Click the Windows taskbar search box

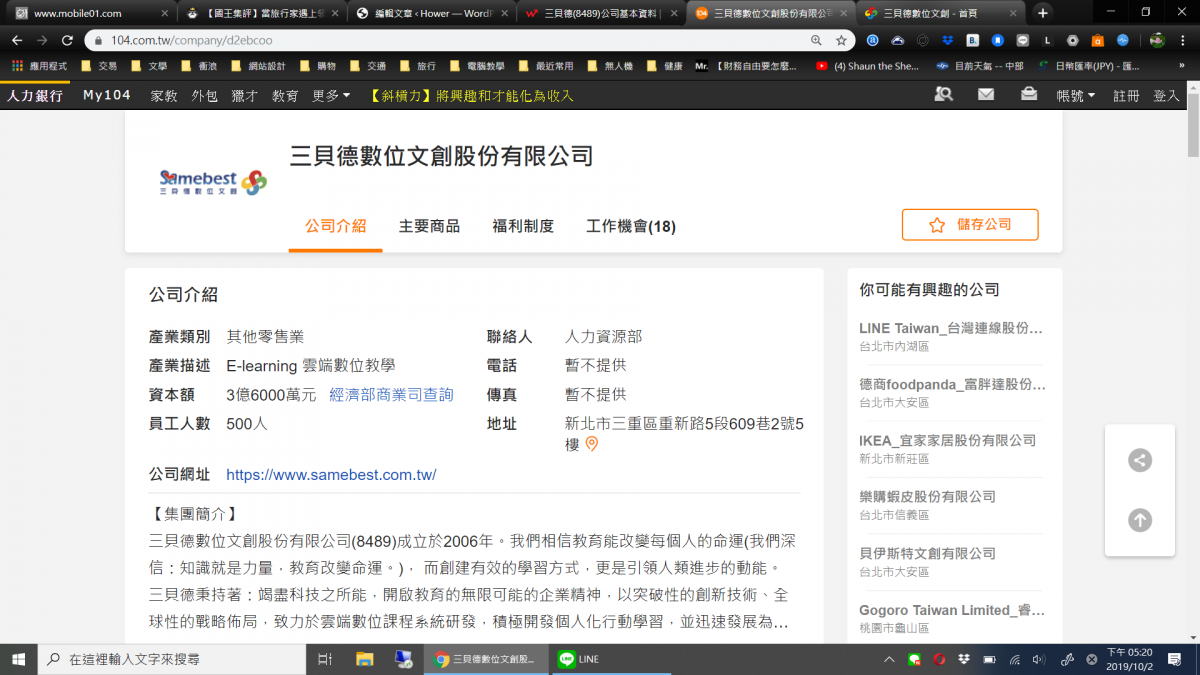pos(171,659)
